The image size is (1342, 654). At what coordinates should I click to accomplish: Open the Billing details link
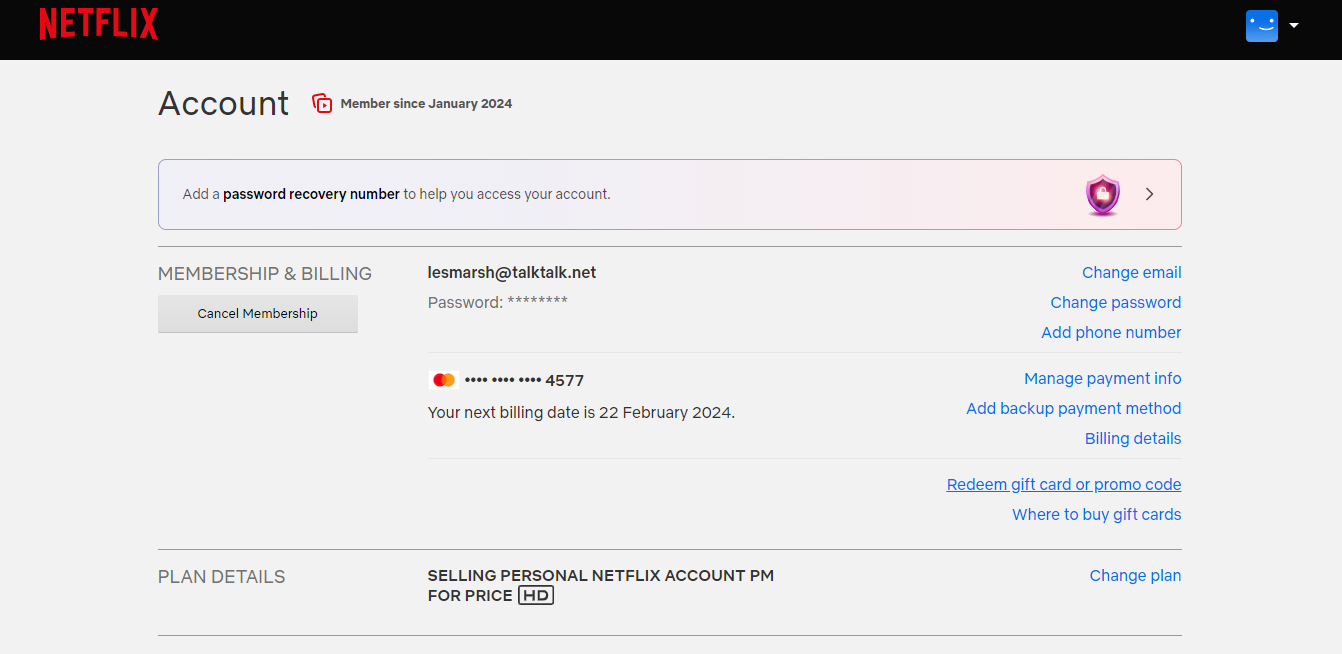pyautogui.click(x=1133, y=438)
